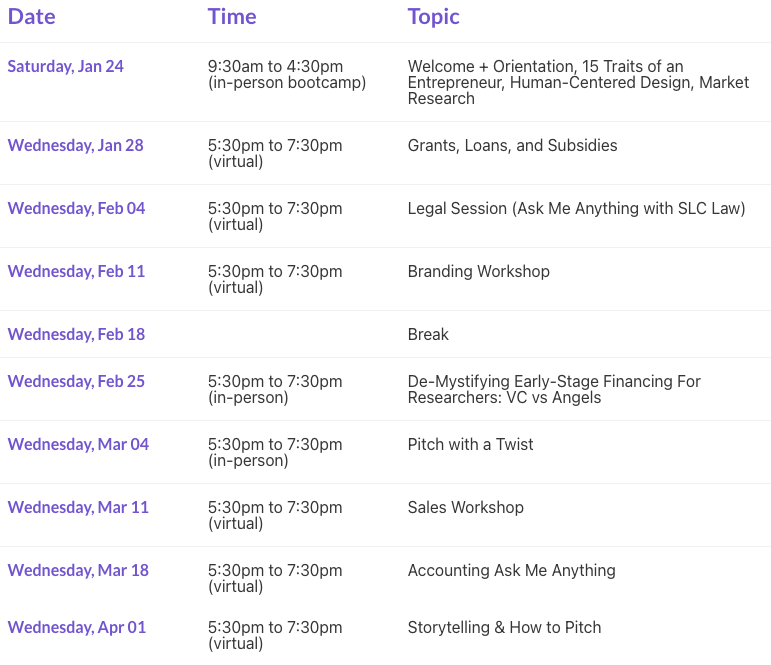The height and width of the screenshot is (665, 771).
Task: Click the Wednesday, Mar 04 date
Action: [x=78, y=445]
